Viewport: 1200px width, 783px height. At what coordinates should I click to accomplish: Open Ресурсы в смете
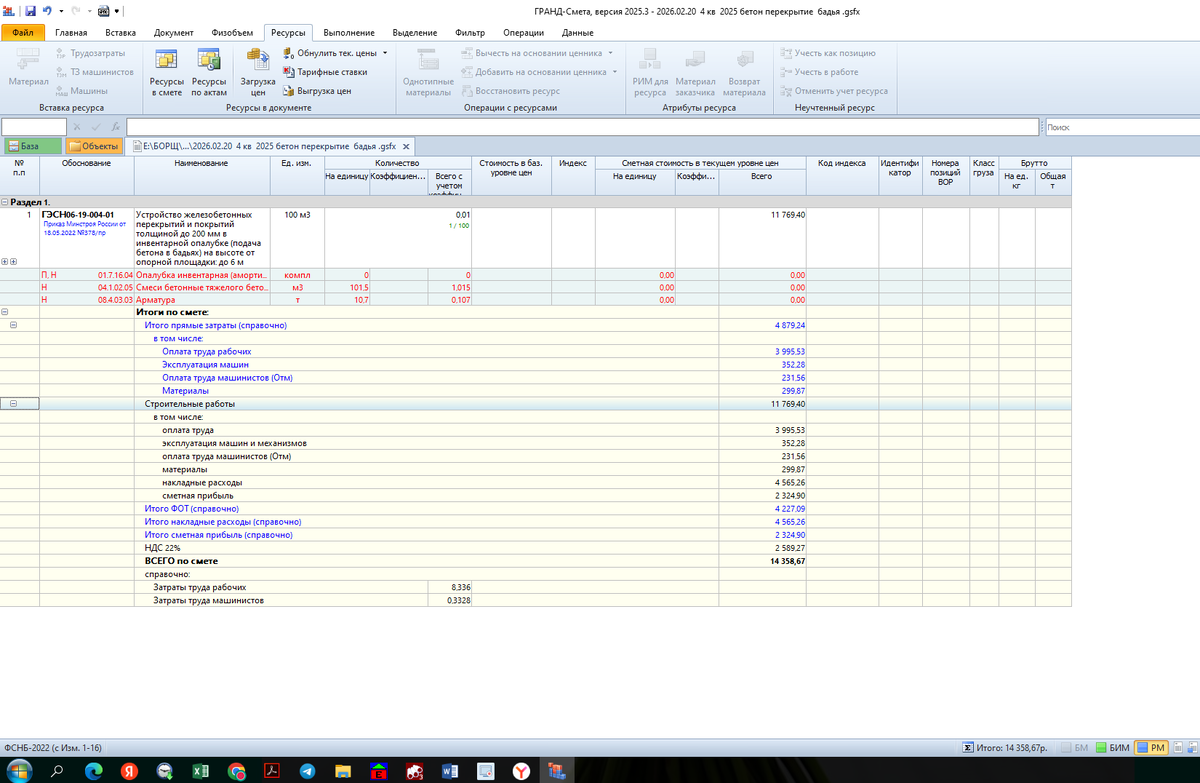[x=167, y=70]
